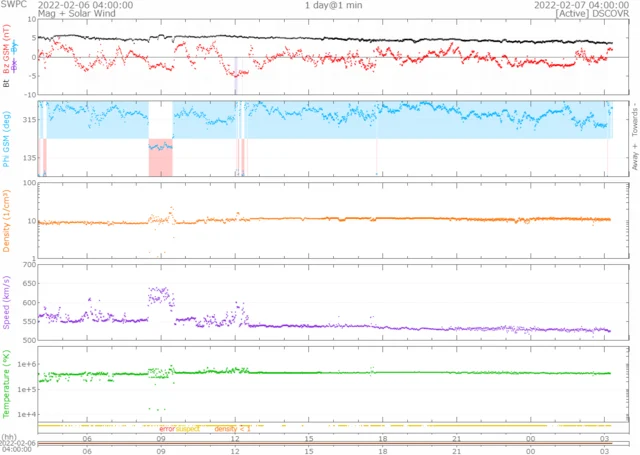Click the 12 hour tick on time axis
This screenshot has width=640, height=455.
(x=235, y=438)
